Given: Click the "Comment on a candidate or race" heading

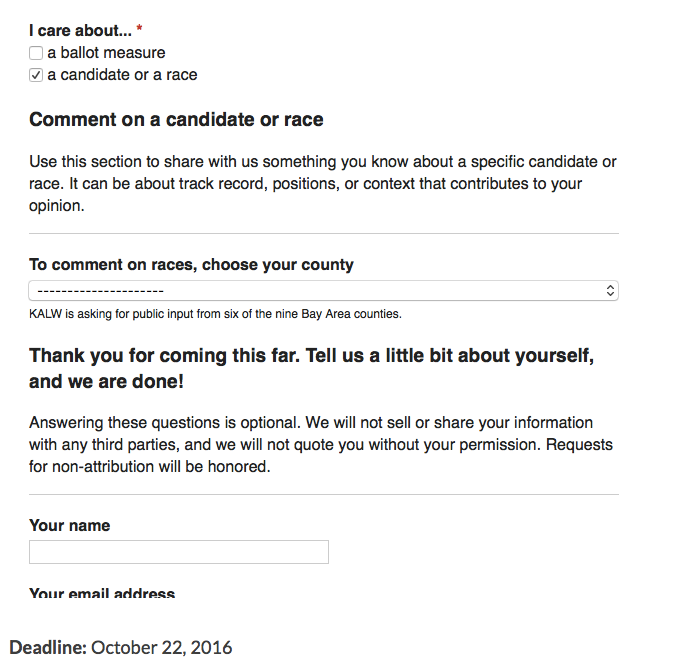Looking at the screenshot, I should click(176, 120).
